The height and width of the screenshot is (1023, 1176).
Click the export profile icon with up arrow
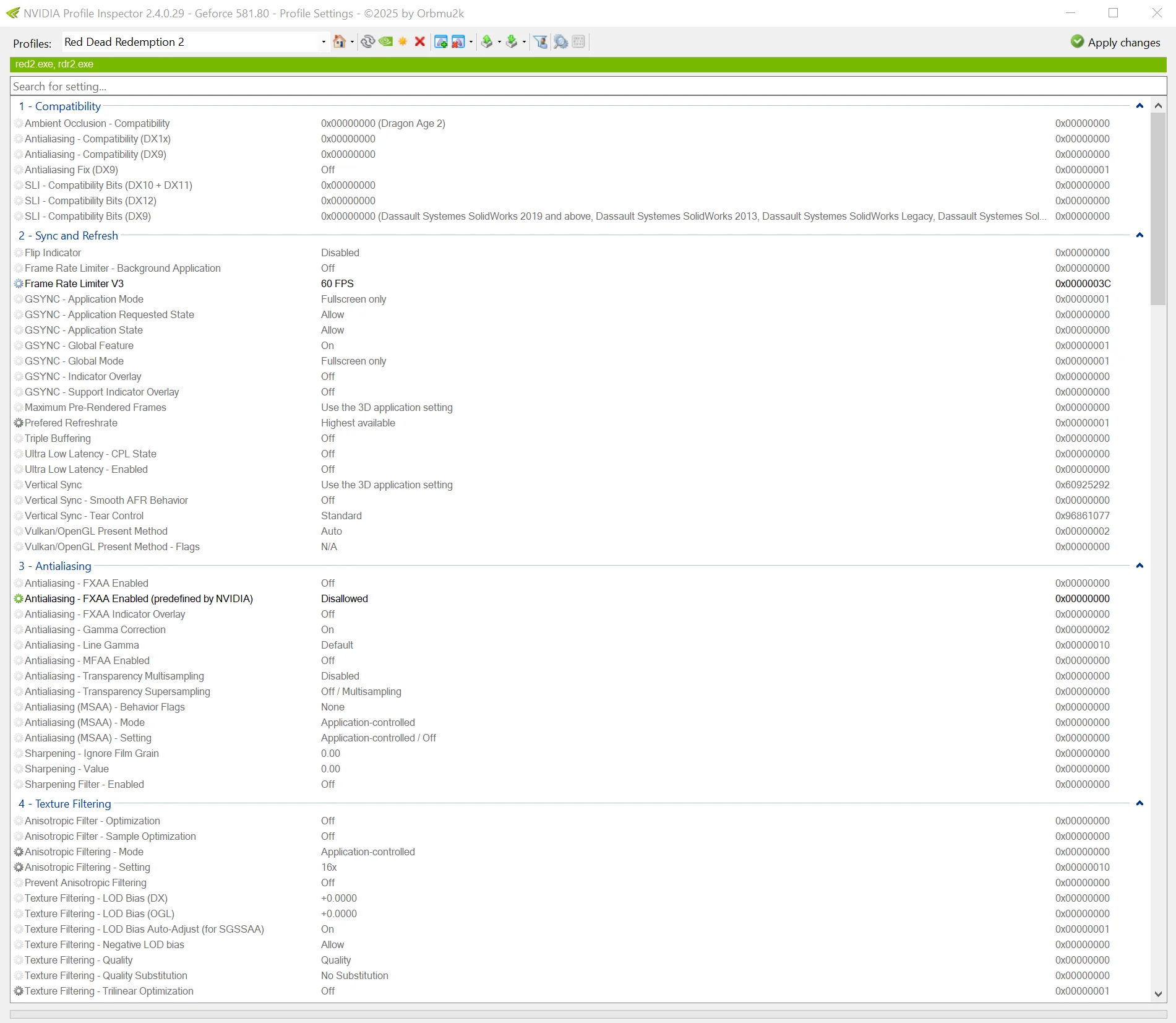[x=487, y=41]
